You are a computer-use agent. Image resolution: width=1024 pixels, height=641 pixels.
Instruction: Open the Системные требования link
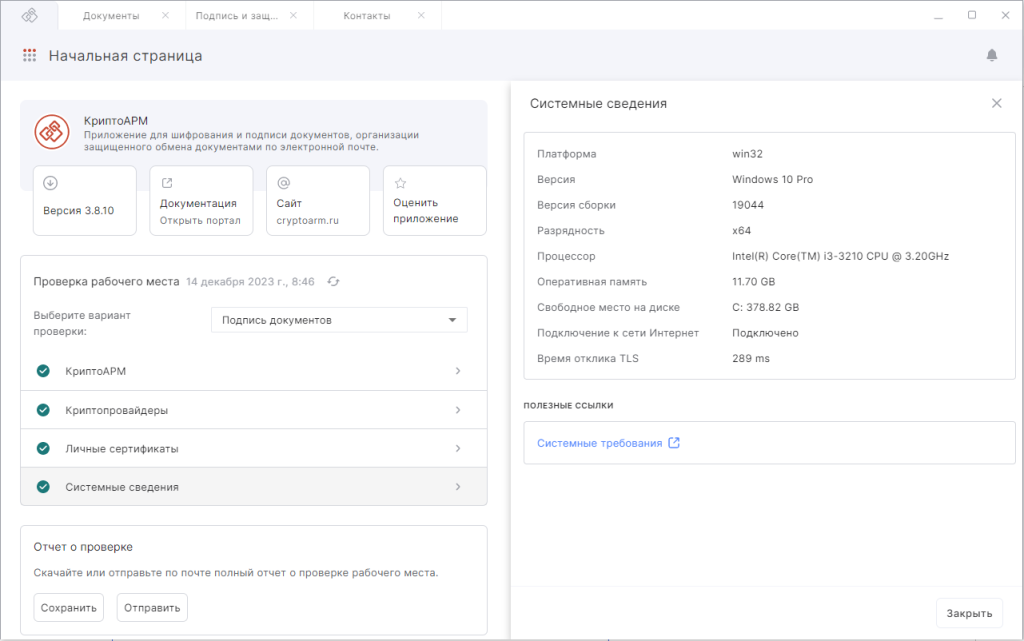click(x=600, y=443)
